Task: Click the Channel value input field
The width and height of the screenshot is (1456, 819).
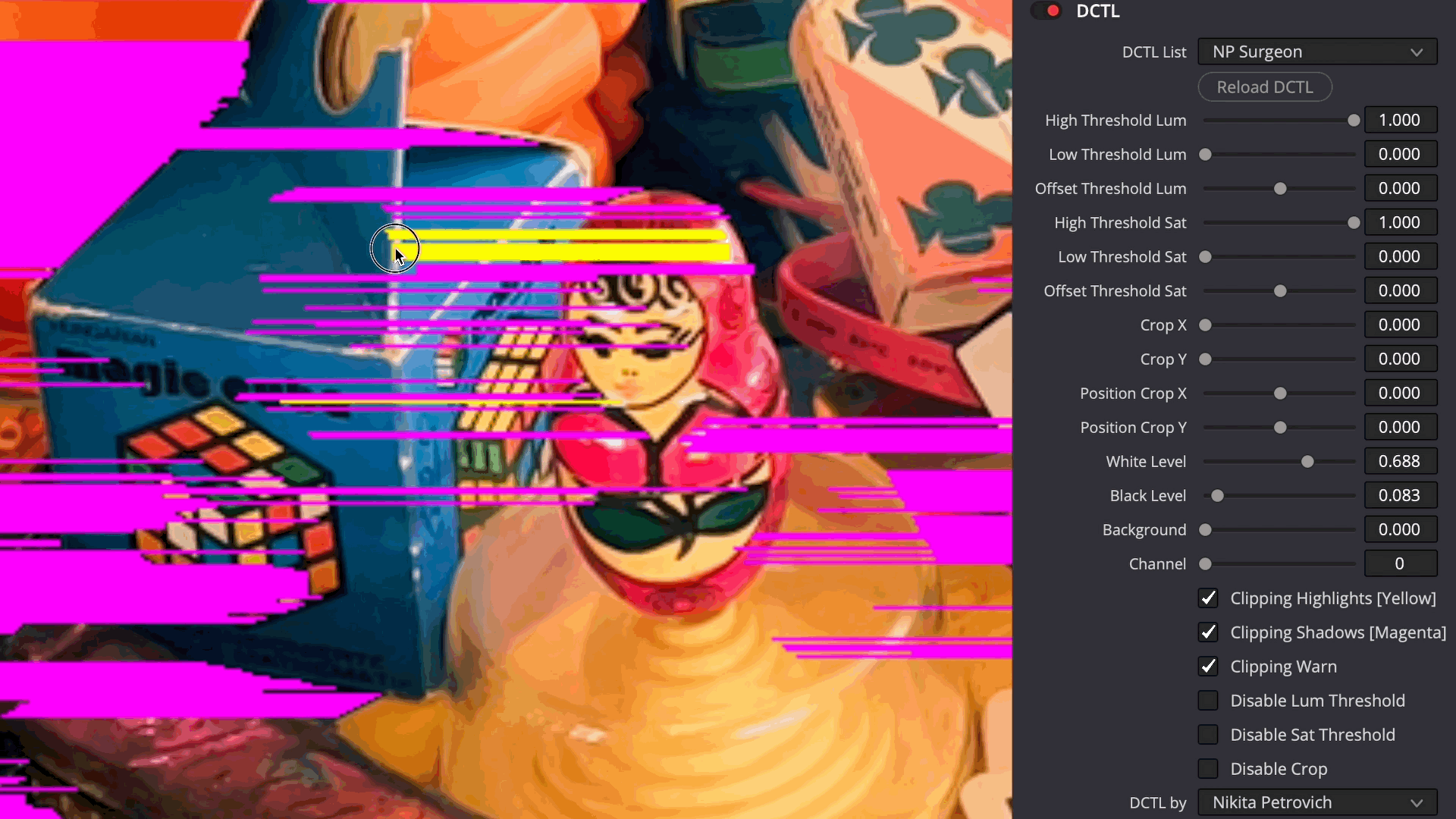Action: pyautogui.click(x=1399, y=564)
